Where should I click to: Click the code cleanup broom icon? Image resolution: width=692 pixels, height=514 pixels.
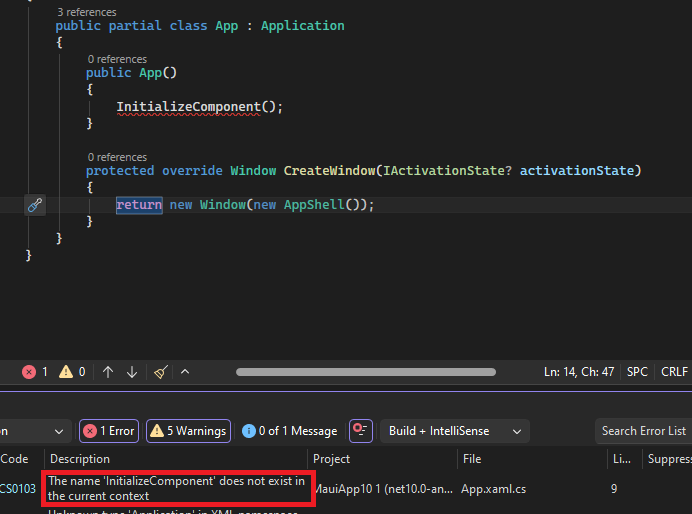pyautogui.click(x=161, y=372)
